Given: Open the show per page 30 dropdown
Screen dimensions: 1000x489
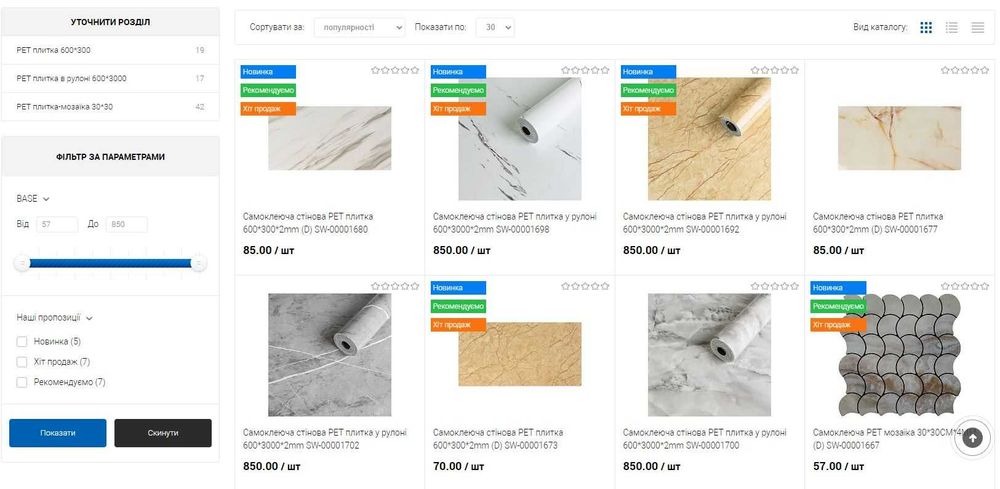Looking at the screenshot, I should coord(495,27).
